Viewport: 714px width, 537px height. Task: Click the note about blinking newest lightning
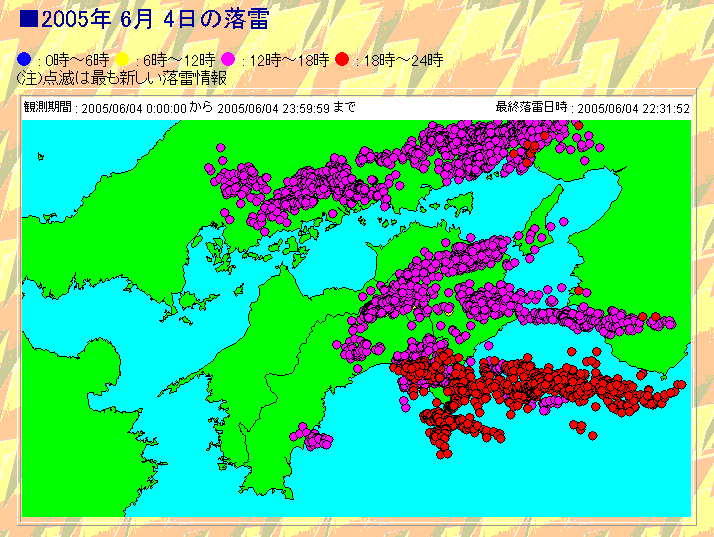click(121, 78)
